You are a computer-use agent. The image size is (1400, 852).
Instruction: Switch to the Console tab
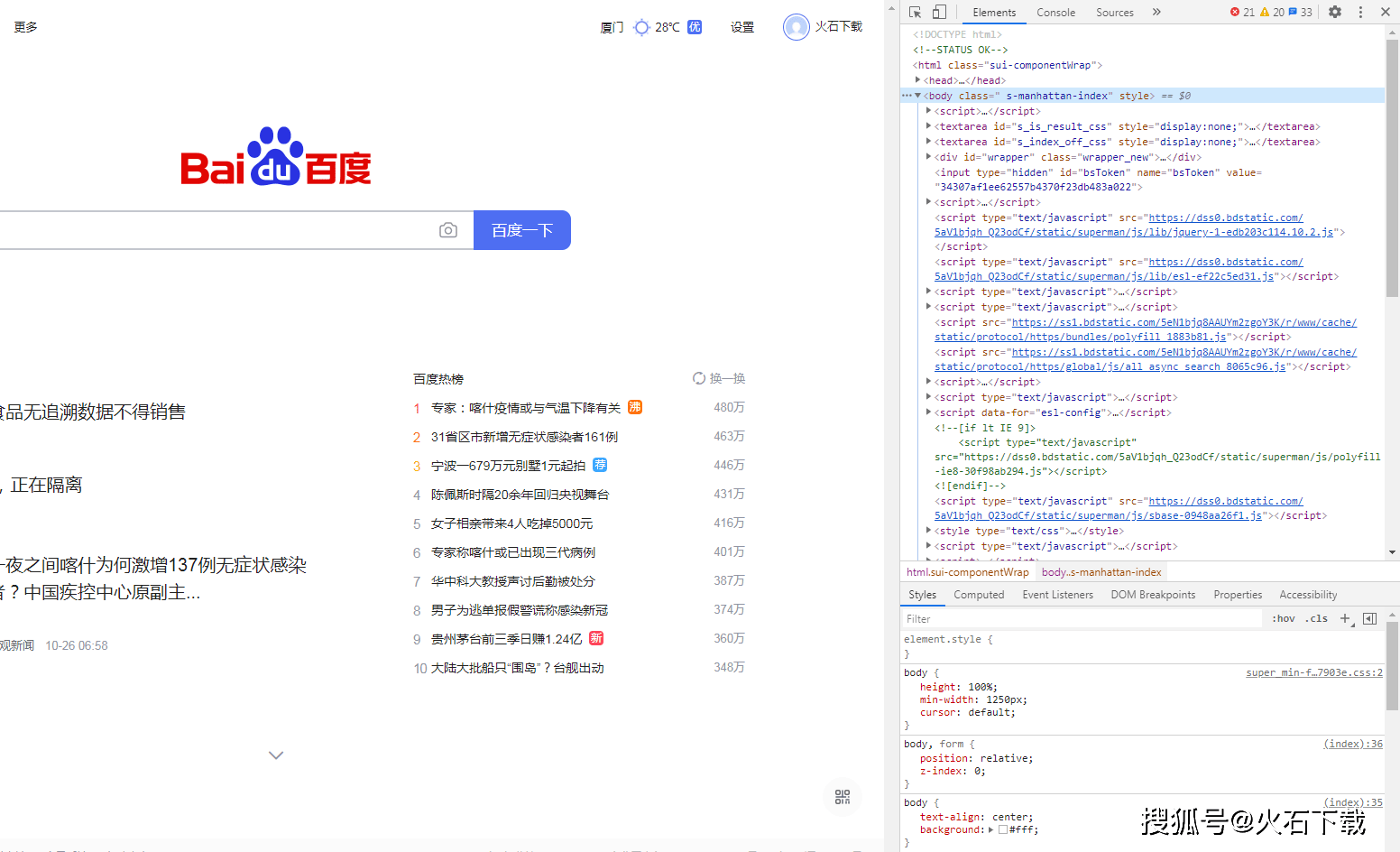tap(1055, 12)
